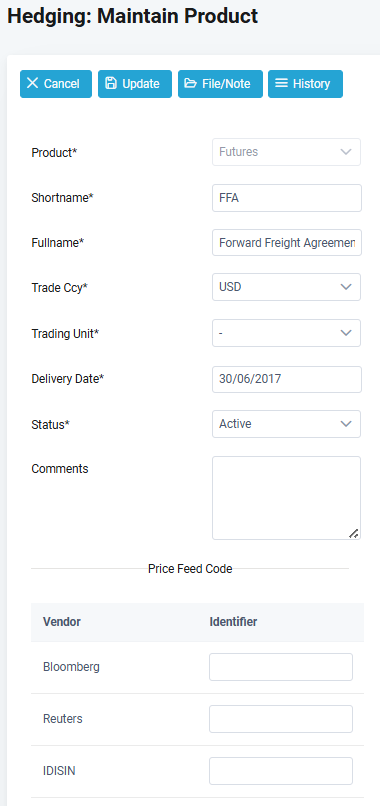Screen dimensions: 380x806
Task: Open the Status dropdown showing Active
Action: point(286,424)
